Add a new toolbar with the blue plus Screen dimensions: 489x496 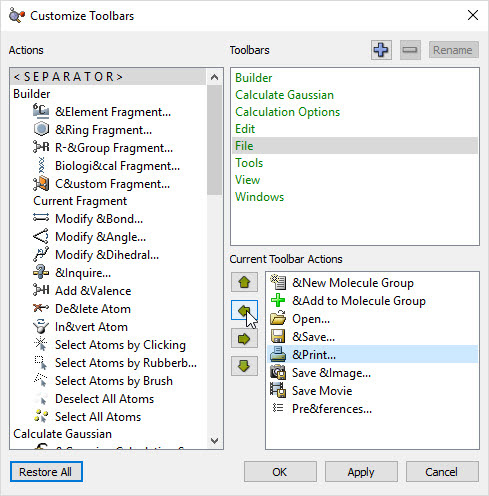pyautogui.click(x=381, y=50)
